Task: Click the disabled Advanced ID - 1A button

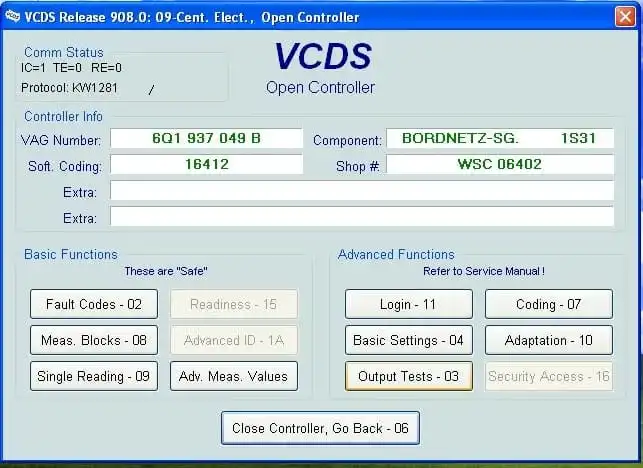Action: [234, 340]
